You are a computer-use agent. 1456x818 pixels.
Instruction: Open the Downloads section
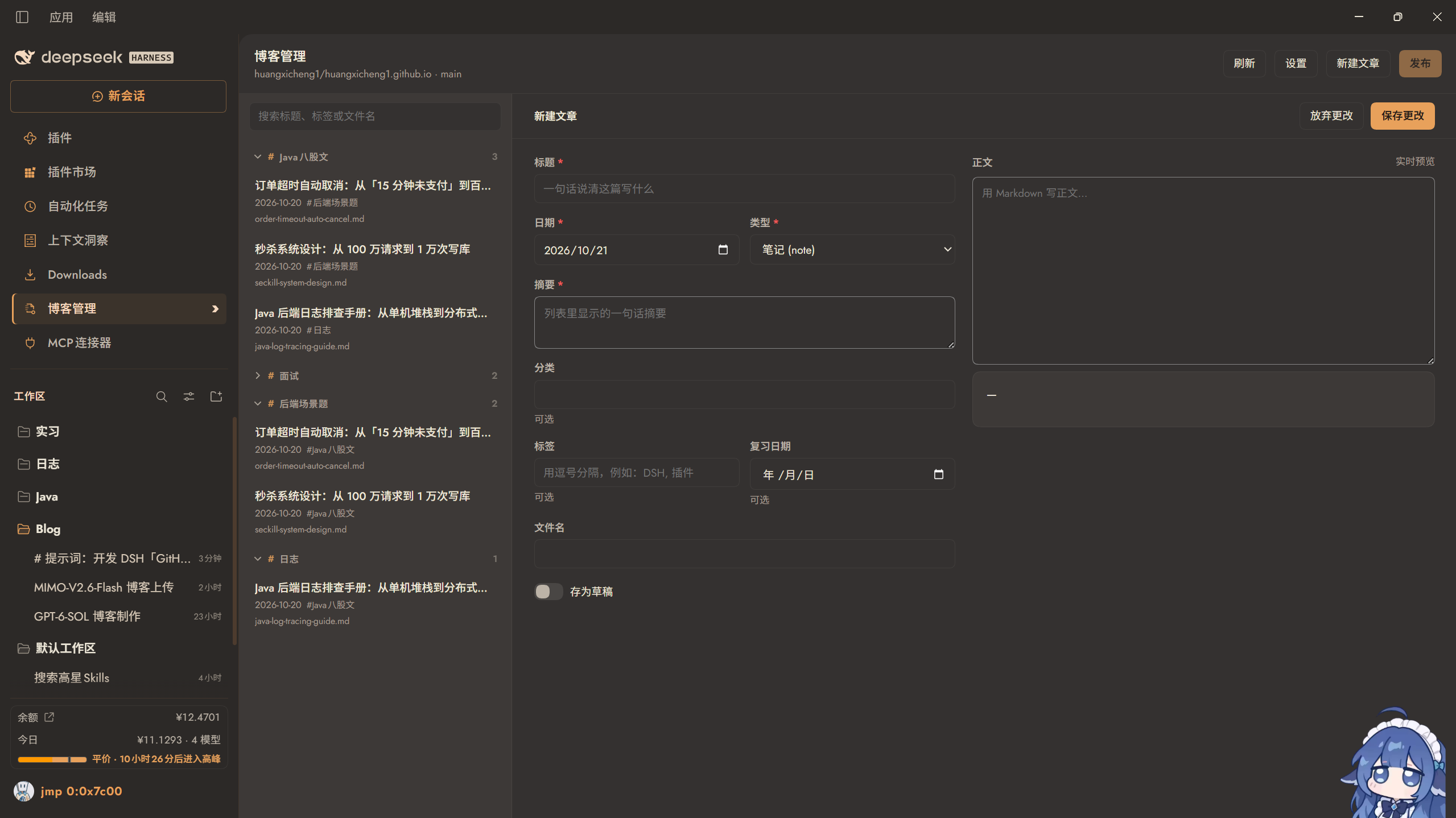point(119,274)
